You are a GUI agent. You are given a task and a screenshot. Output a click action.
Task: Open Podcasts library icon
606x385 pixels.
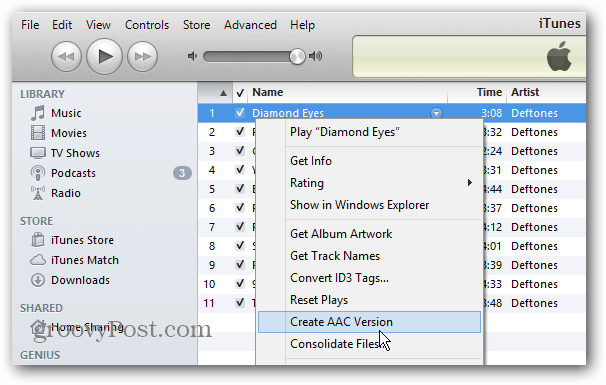[x=38, y=173]
